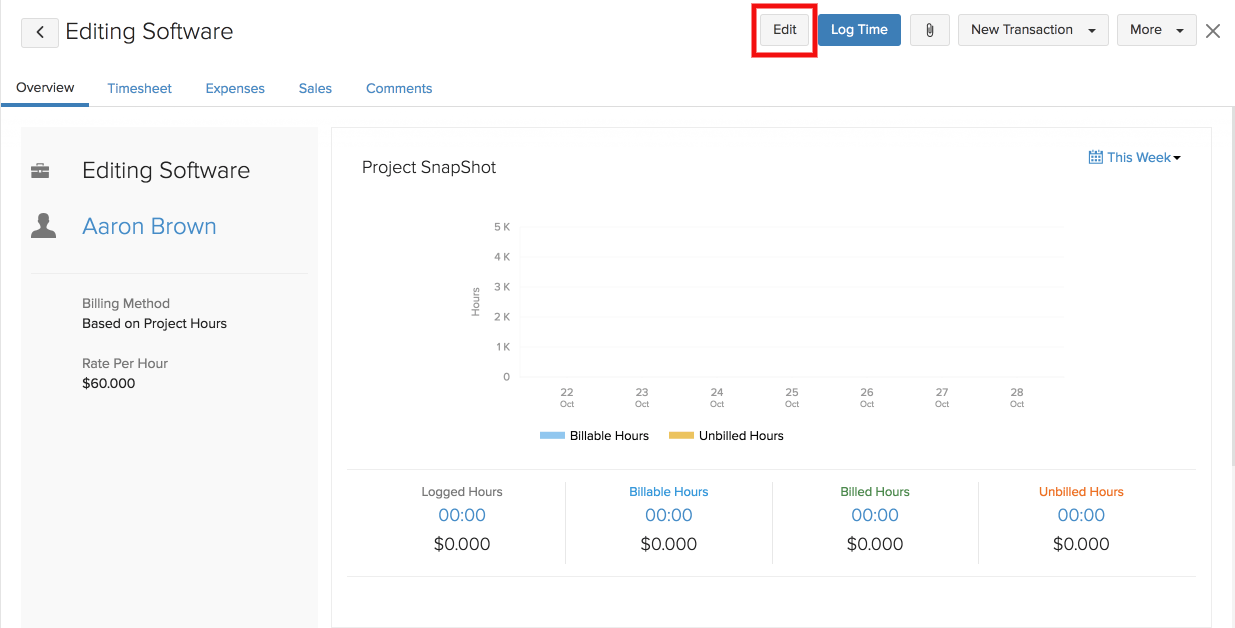
Task: Click the paperclip attachment icon
Action: 929,30
